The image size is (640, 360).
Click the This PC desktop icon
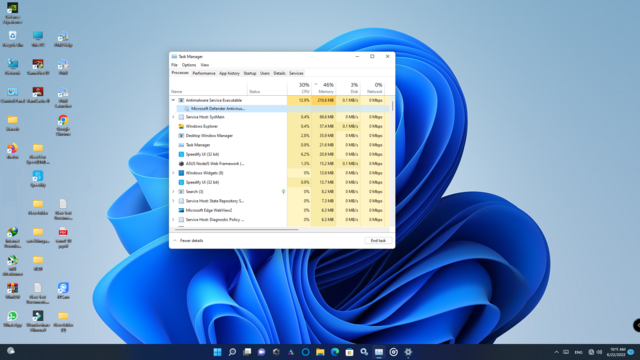[38, 39]
